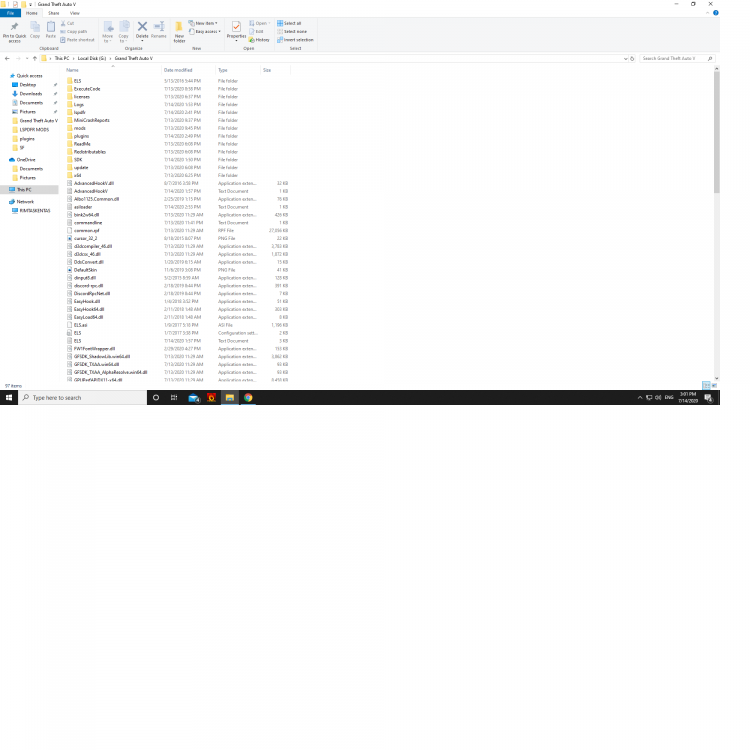Open Mail app on taskbar

click(193, 397)
